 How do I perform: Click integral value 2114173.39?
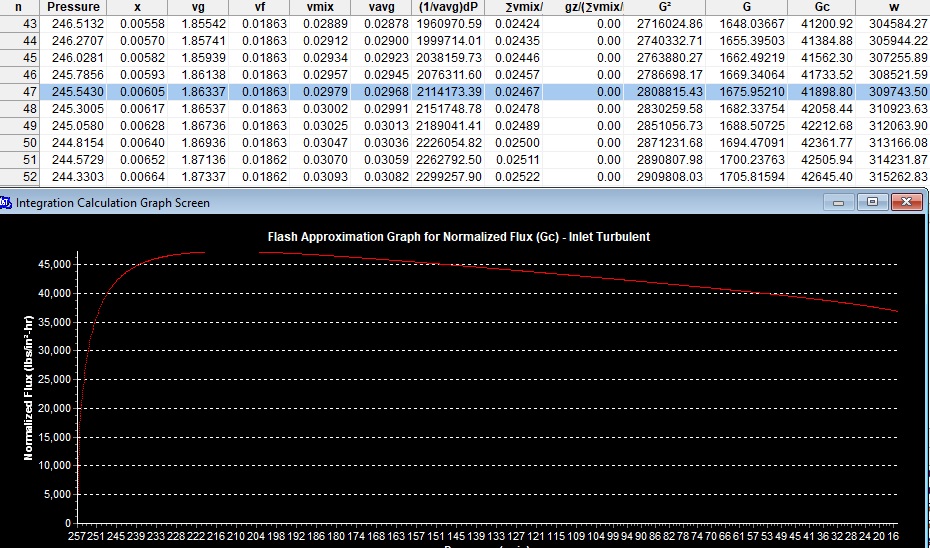[x=450, y=92]
